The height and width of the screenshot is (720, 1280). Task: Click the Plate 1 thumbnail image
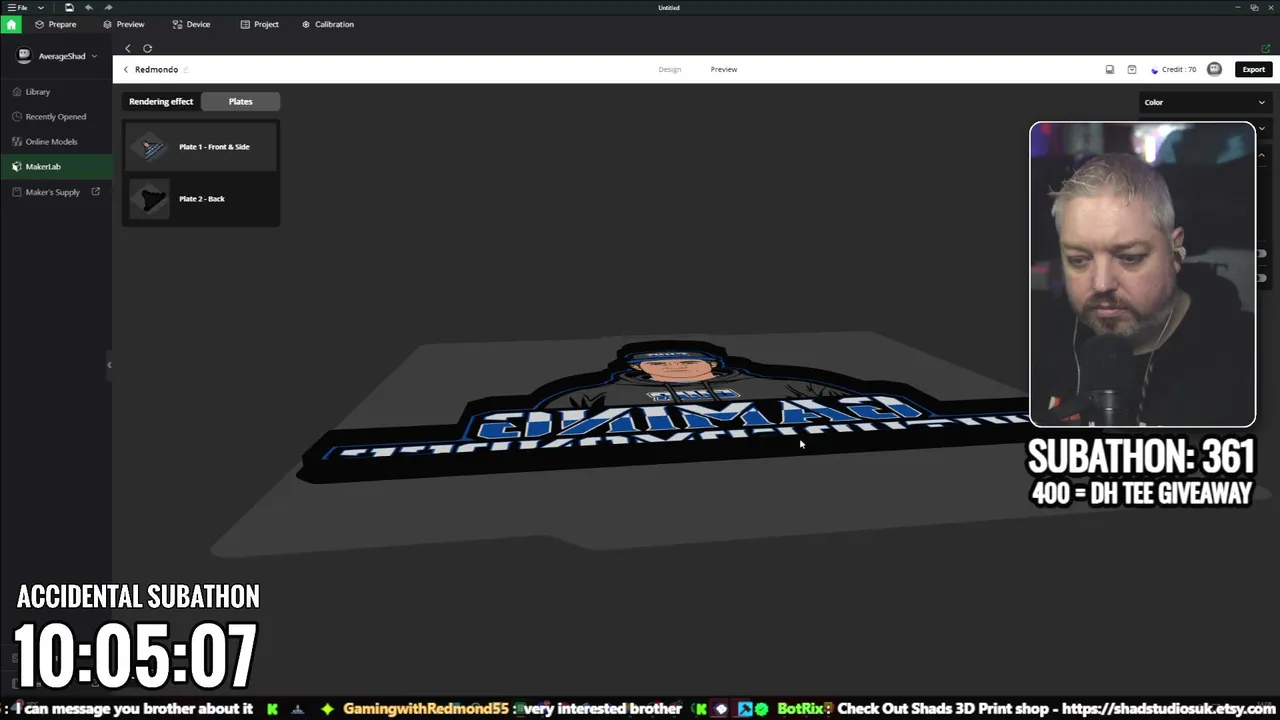pyautogui.click(x=150, y=147)
